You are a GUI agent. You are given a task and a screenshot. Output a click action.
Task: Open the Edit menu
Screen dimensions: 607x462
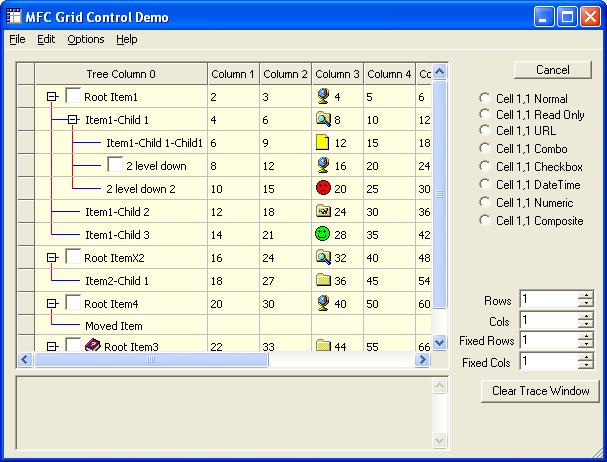[46, 39]
